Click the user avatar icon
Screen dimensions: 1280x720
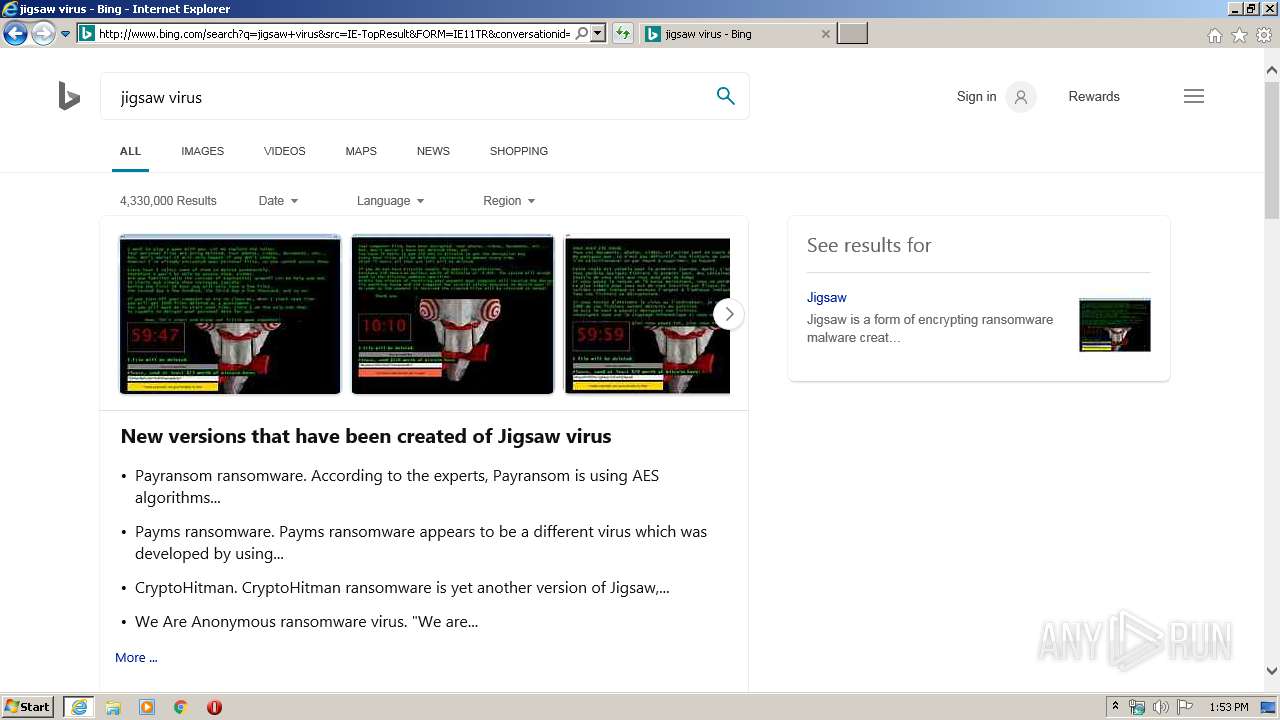tap(1020, 97)
